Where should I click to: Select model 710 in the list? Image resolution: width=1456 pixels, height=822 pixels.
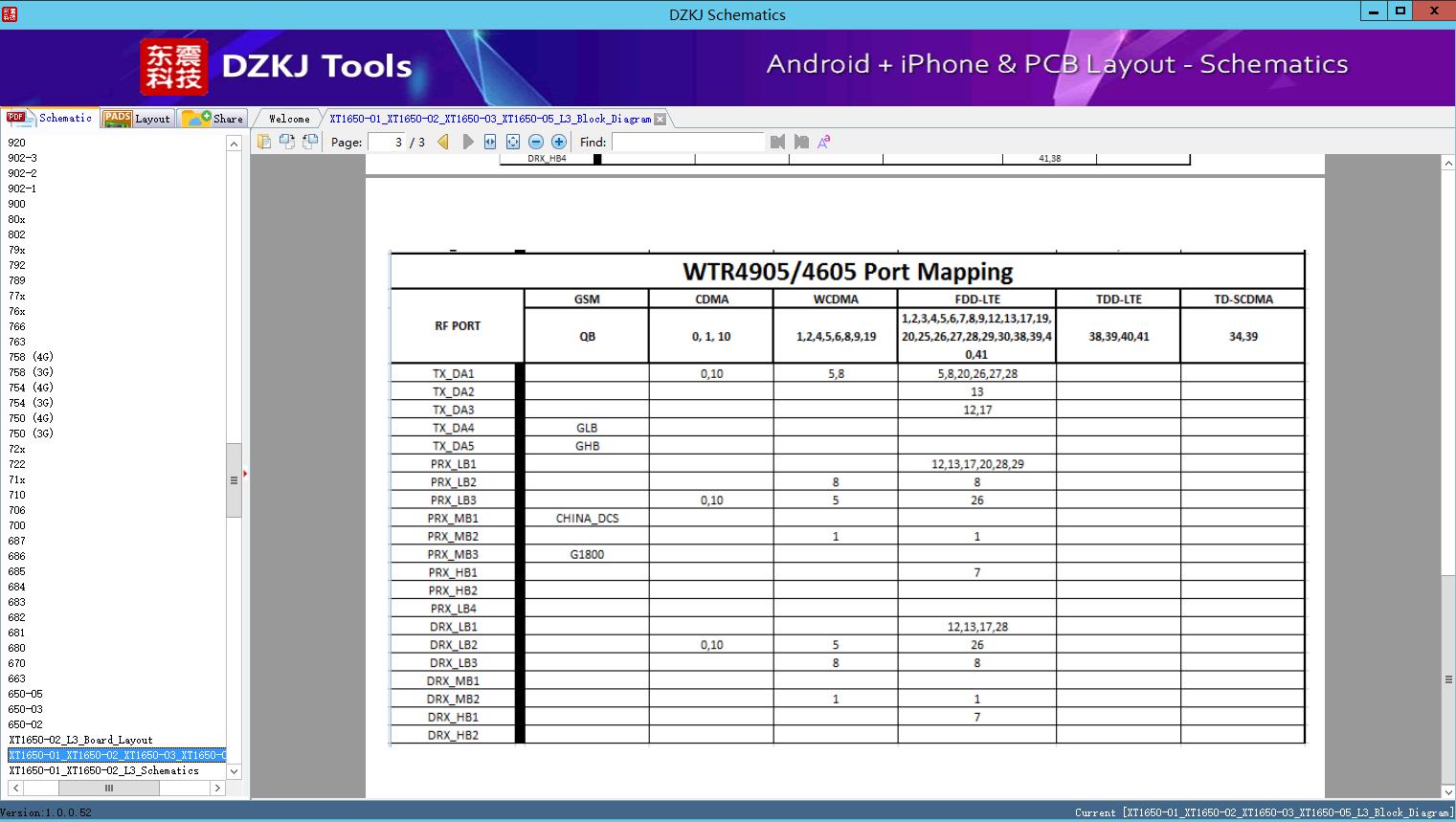click(17, 495)
